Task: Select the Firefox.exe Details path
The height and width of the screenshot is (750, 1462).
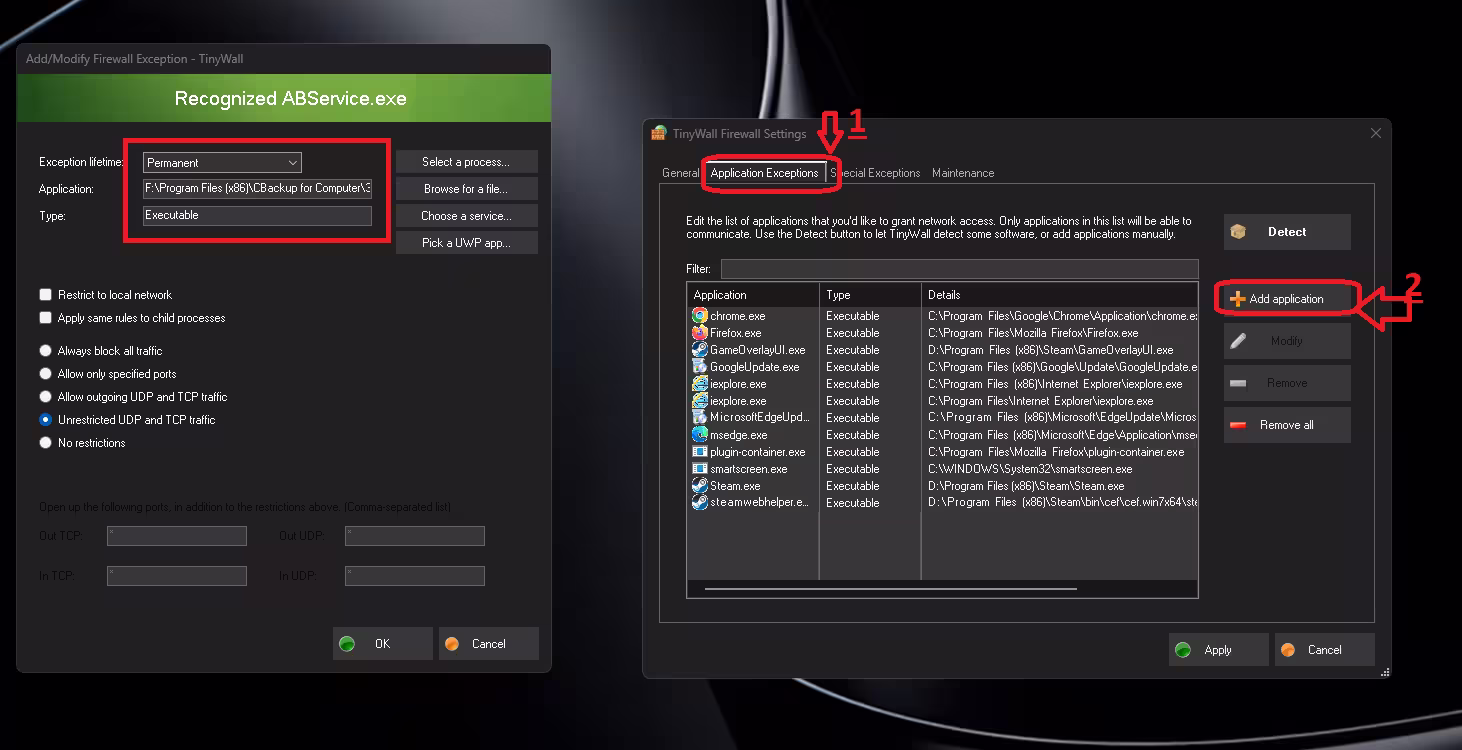Action: (1033, 333)
